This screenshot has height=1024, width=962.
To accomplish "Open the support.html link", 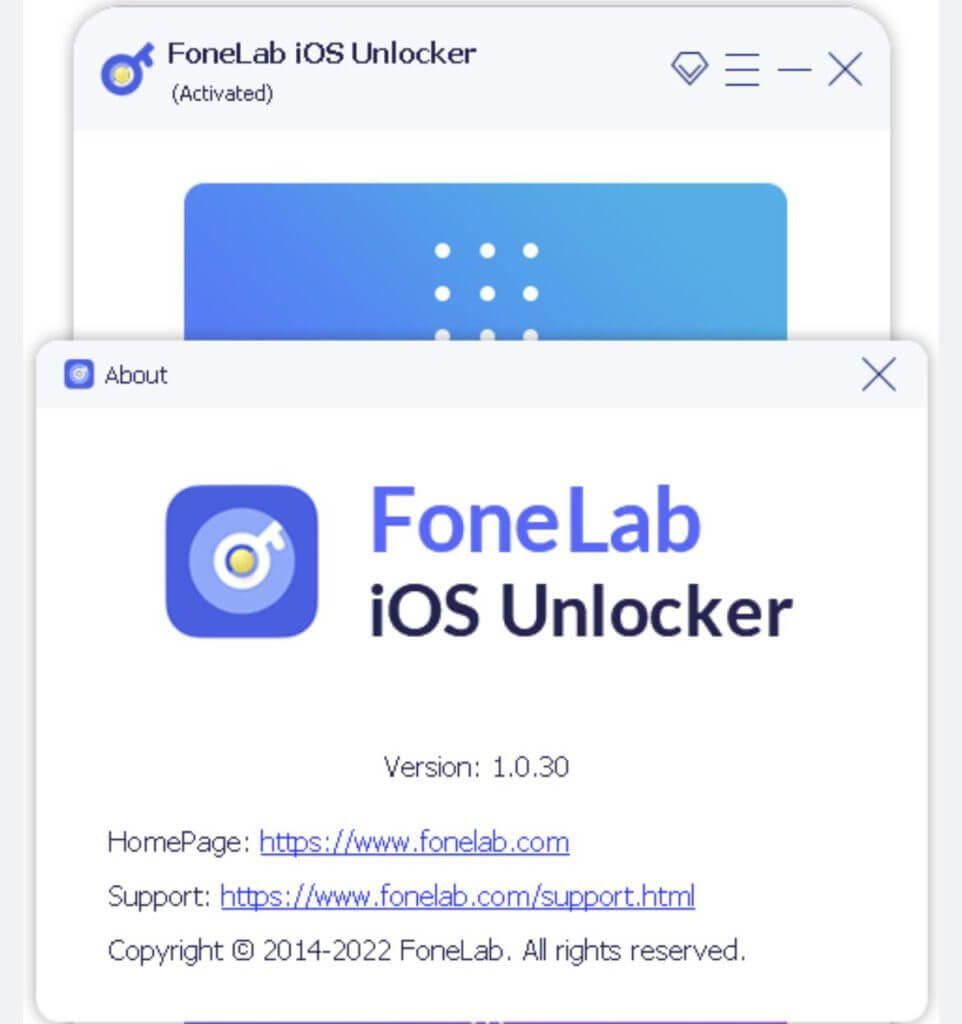I will click(457, 896).
